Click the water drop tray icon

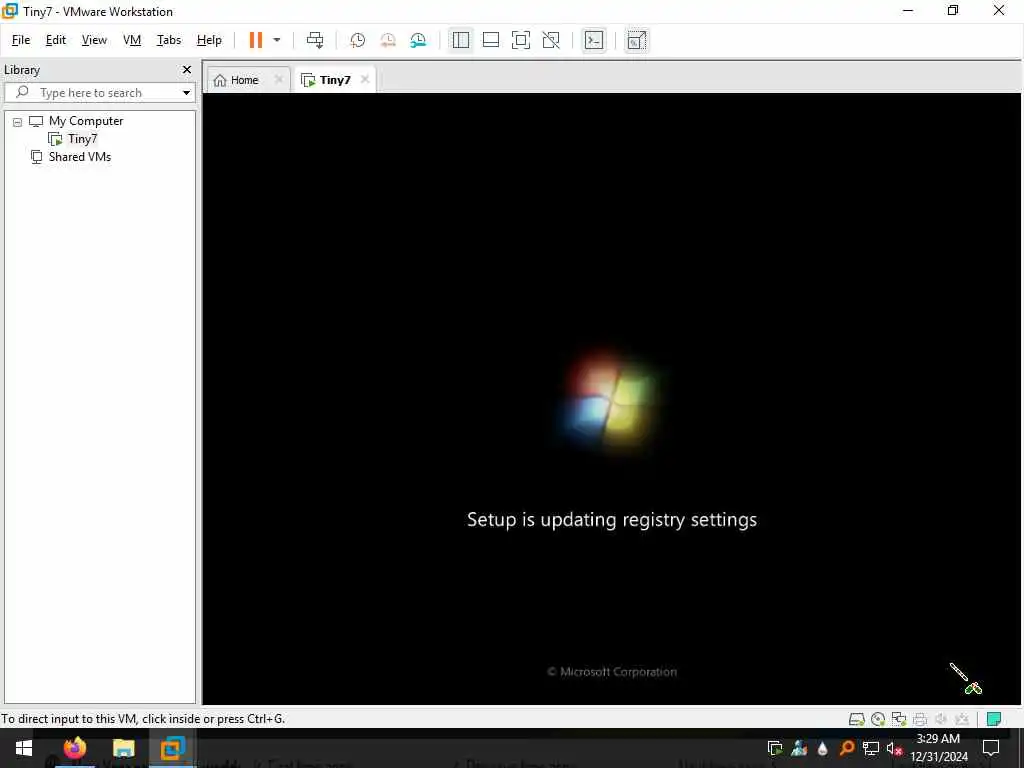(x=822, y=748)
